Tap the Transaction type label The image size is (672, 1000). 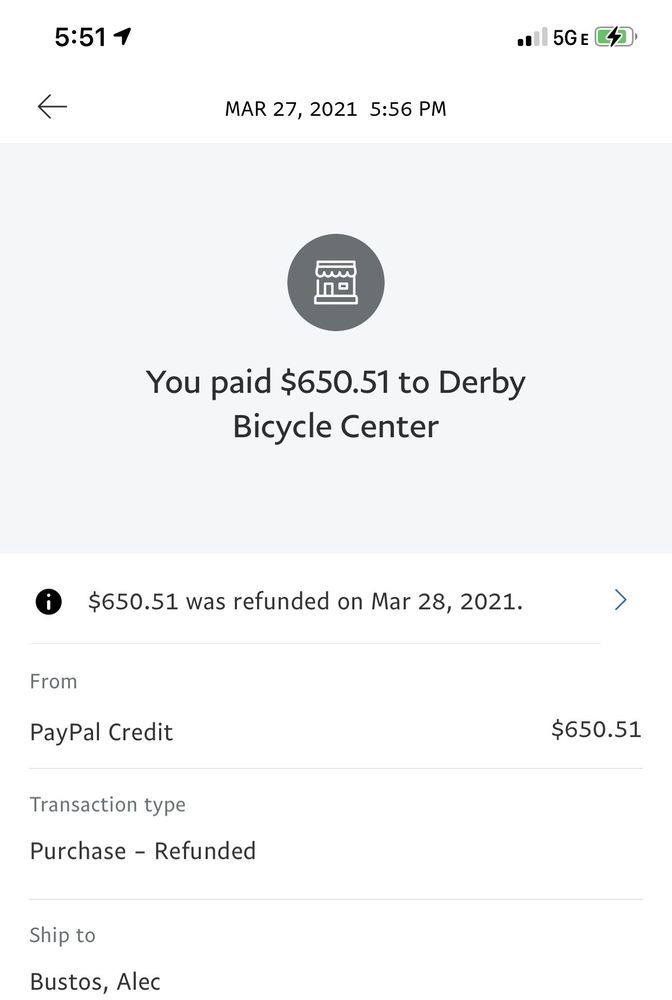tap(108, 804)
